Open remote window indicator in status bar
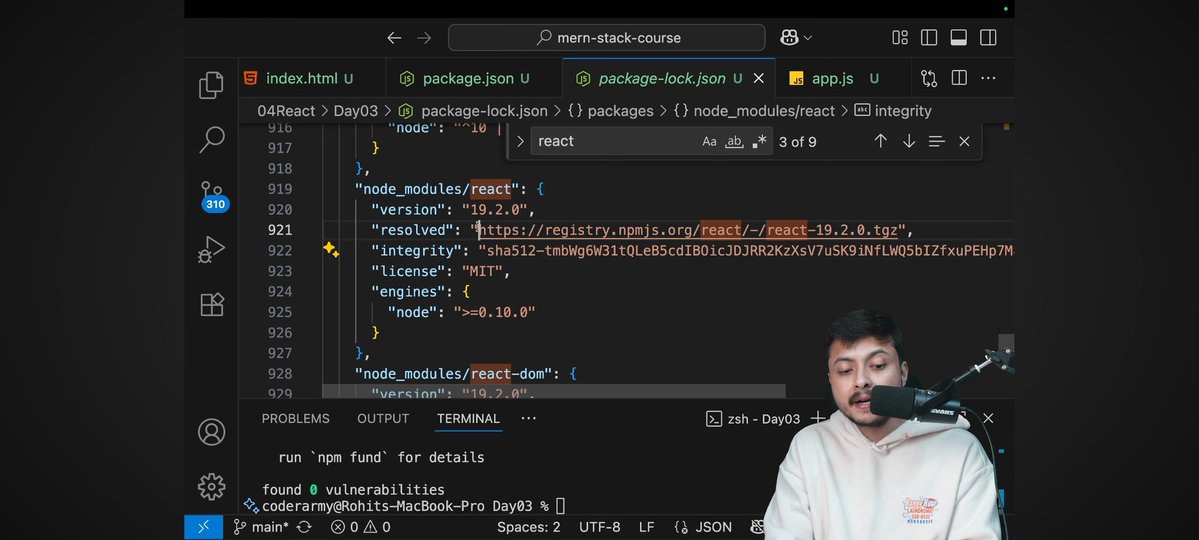 coord(203,527)
